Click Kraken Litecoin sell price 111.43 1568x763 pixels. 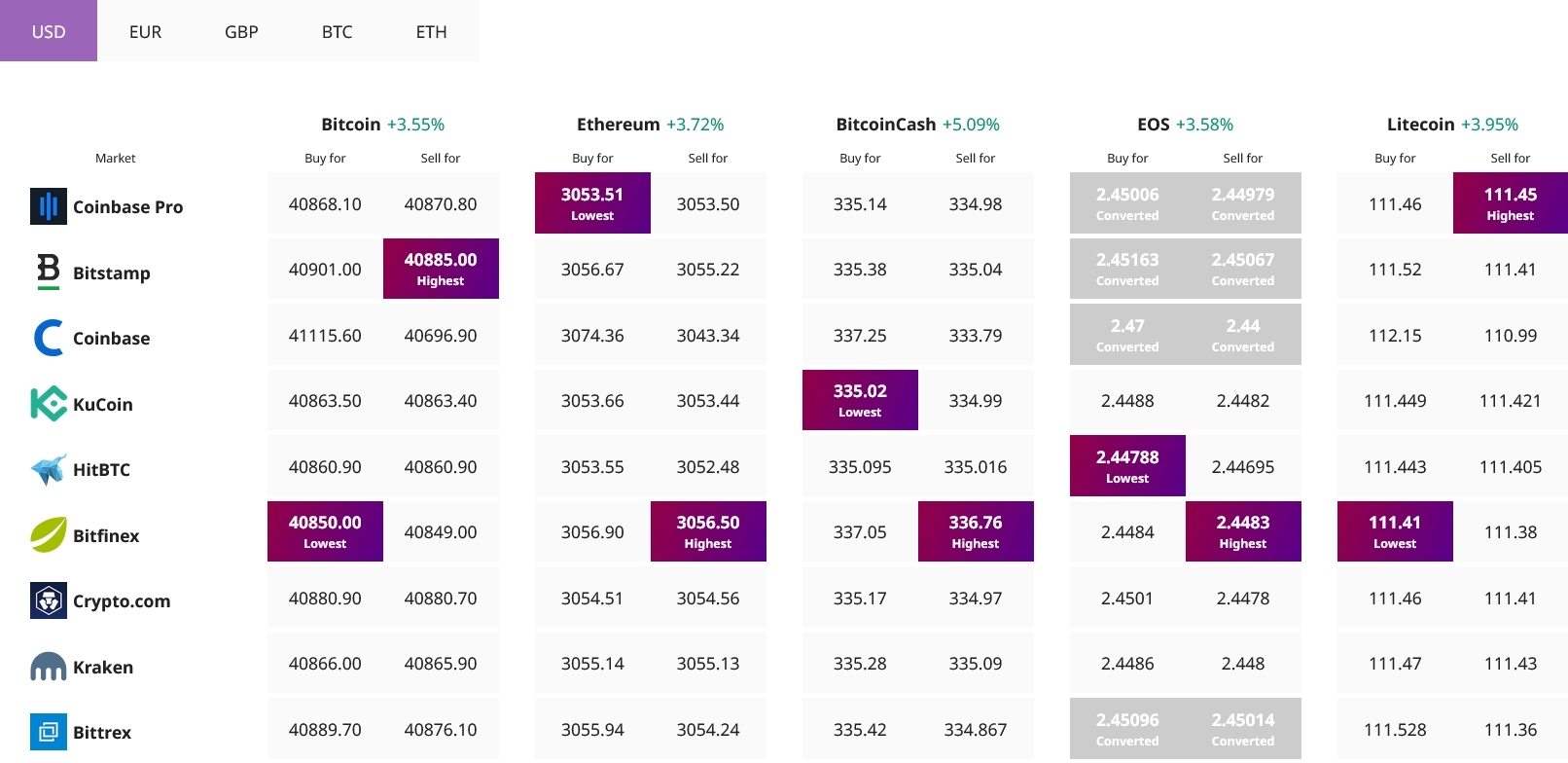[x=1511, y=664]
